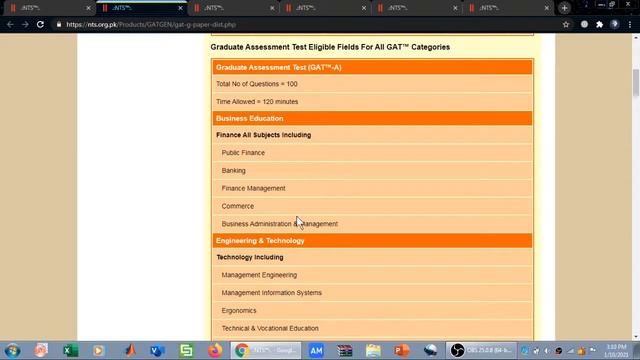
Task: Close the first NTS tab
Action: 89,8
